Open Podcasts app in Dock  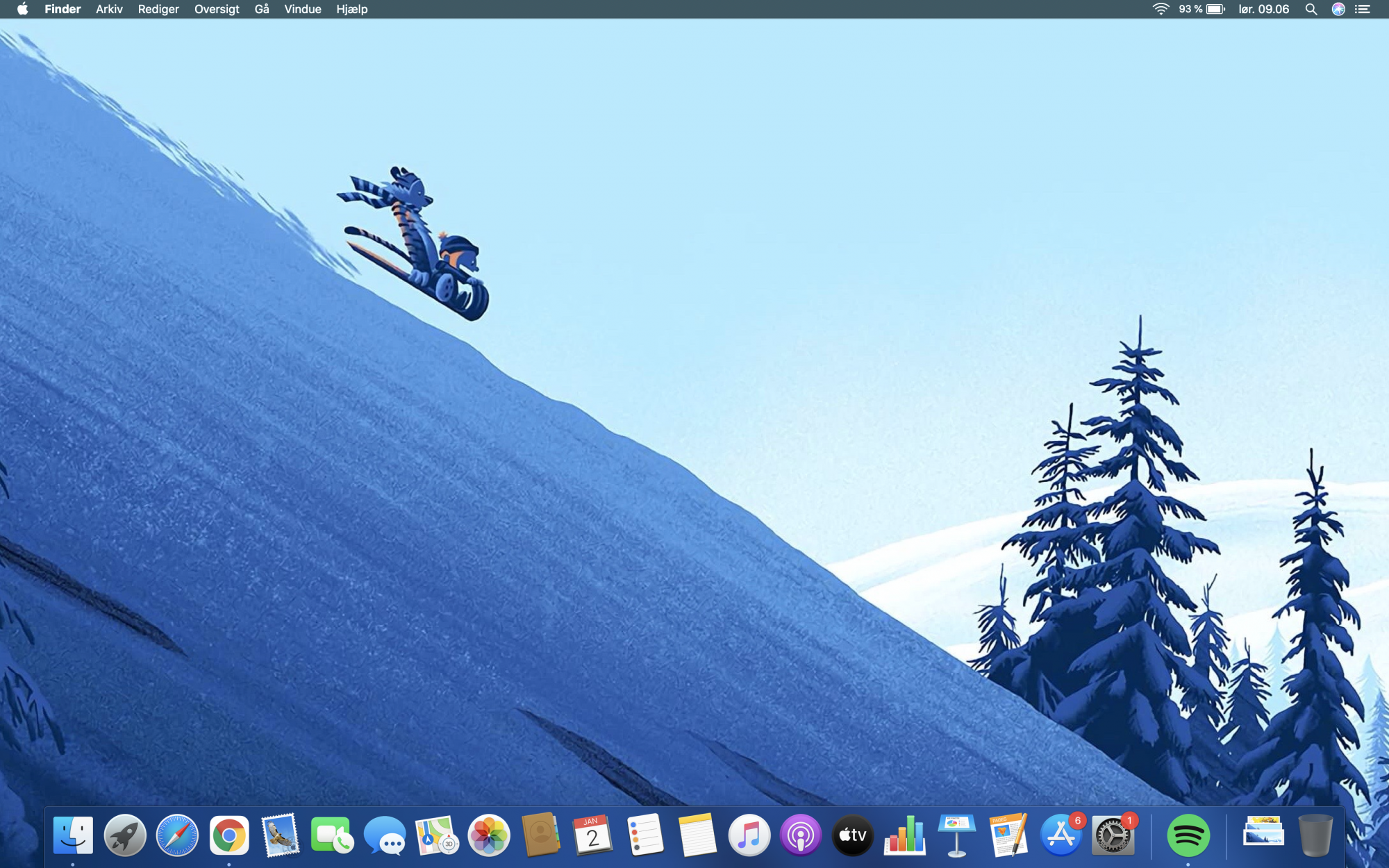pyautogui.click(x=801, y=835)
